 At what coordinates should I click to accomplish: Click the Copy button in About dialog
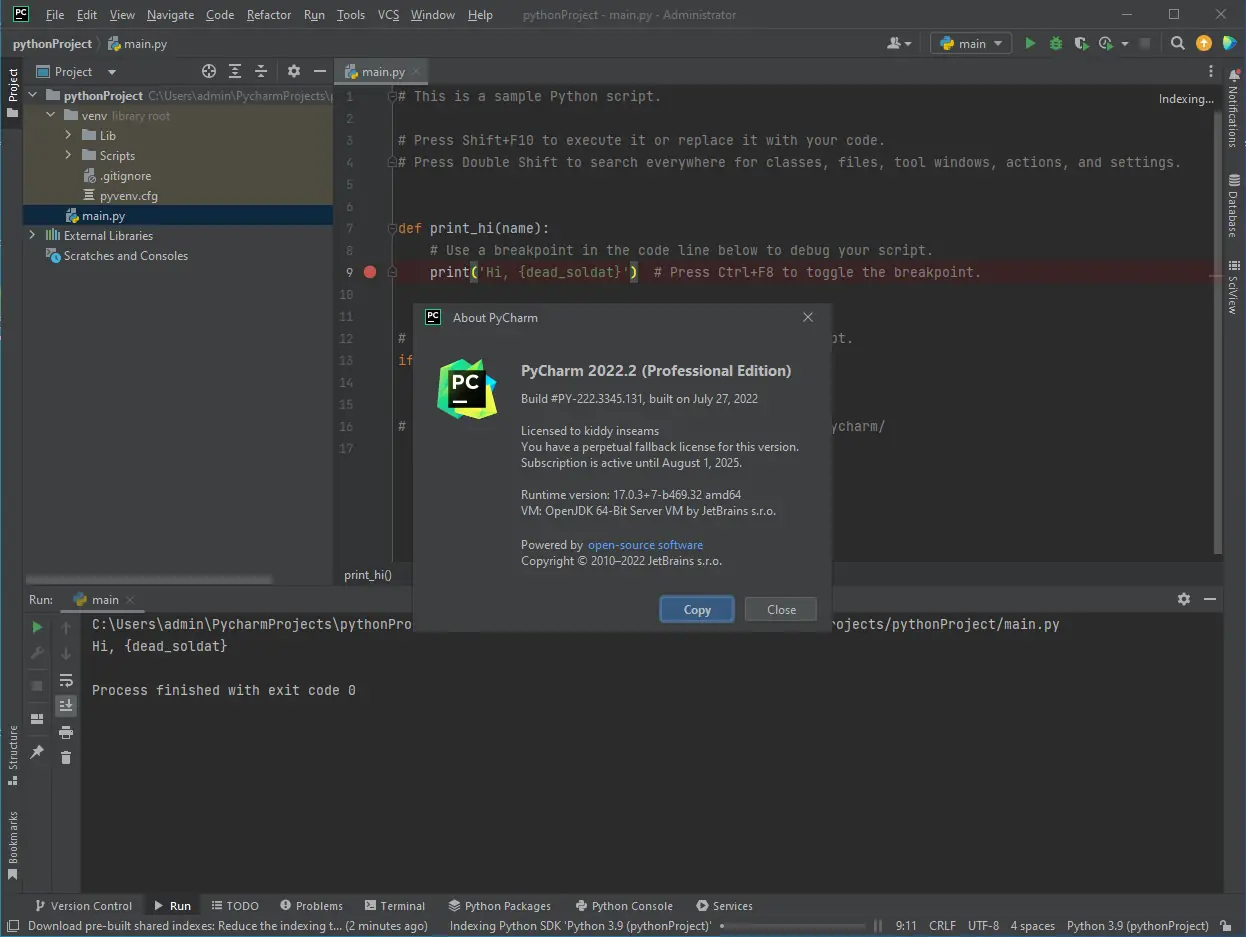697,609
